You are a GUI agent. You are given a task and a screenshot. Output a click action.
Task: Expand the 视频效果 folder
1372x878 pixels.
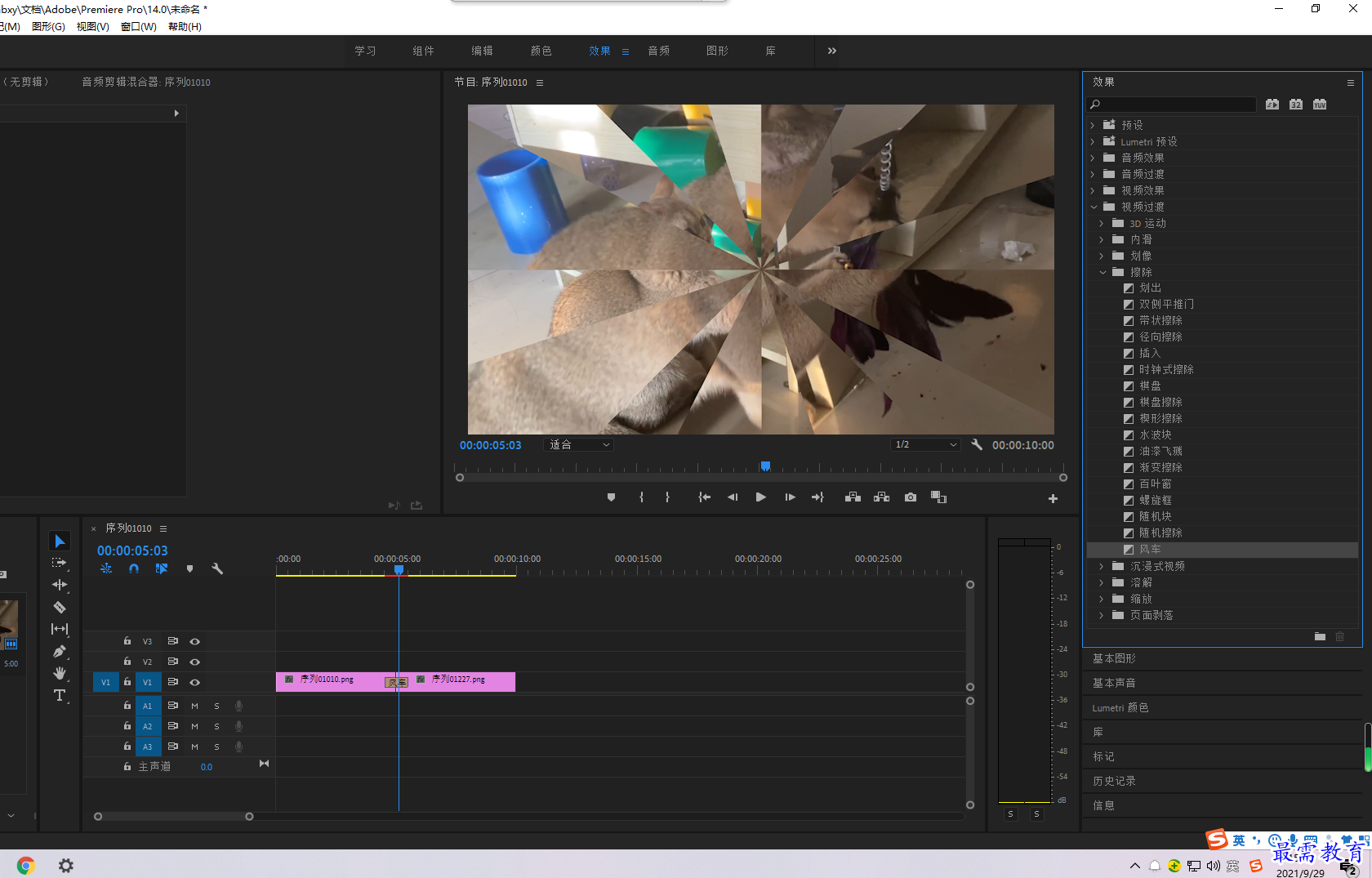[x=1093, y=190]
